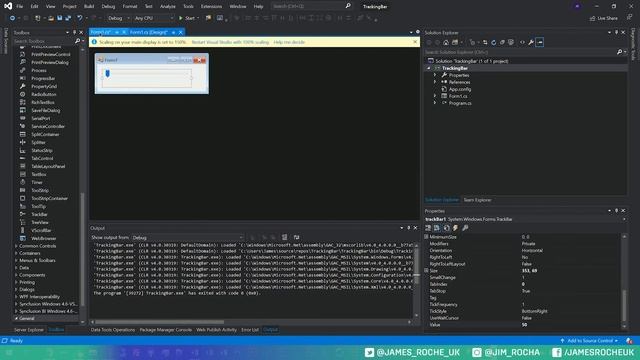
Task: Open the Show output from dropdown
Action: pos(187,238)
